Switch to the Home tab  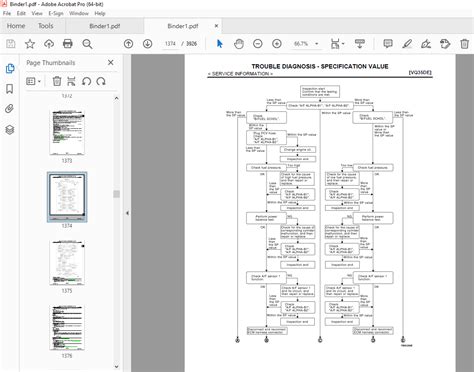pos(16,26)
